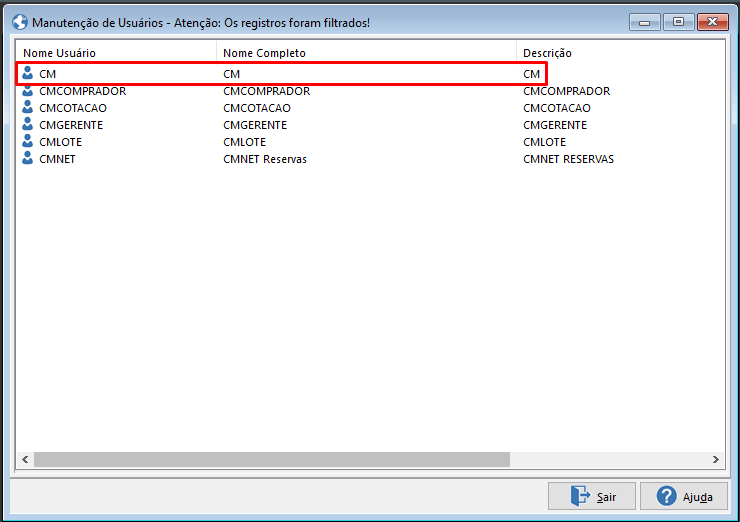The width and height of the screenshot is (740, 522).
Task: Click CMLOTE in the Nome Completo column
Action: click(245, 142)
